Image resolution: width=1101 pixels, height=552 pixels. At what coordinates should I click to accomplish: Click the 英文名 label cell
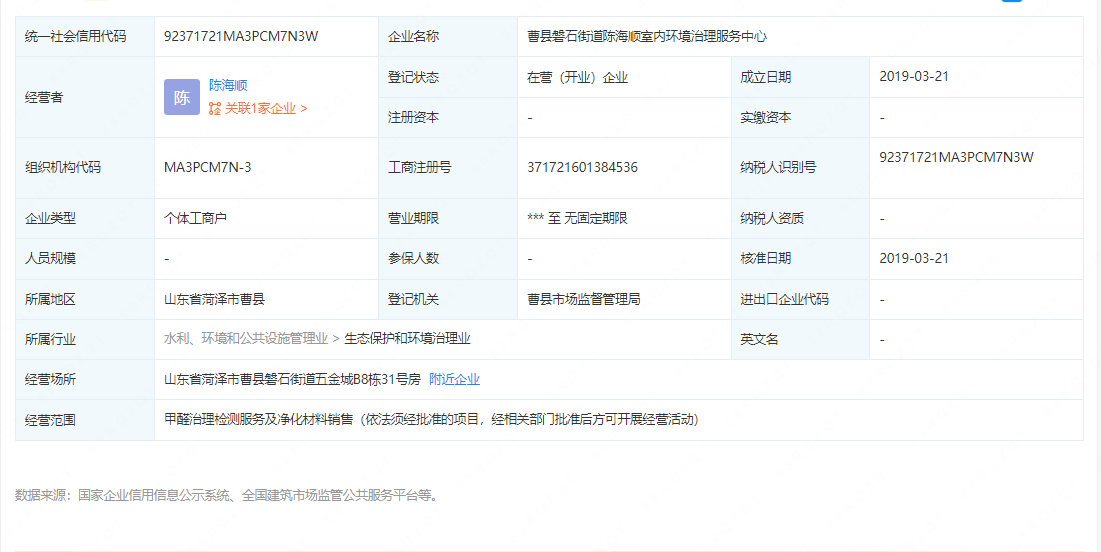coord(800,339)
